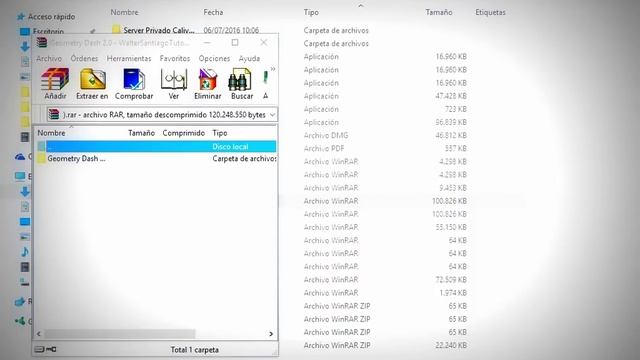Viewport: 640px width, 360px height.
Task: Sort by Comprimido column in WinRAR
Action: (x=184, y=133)
